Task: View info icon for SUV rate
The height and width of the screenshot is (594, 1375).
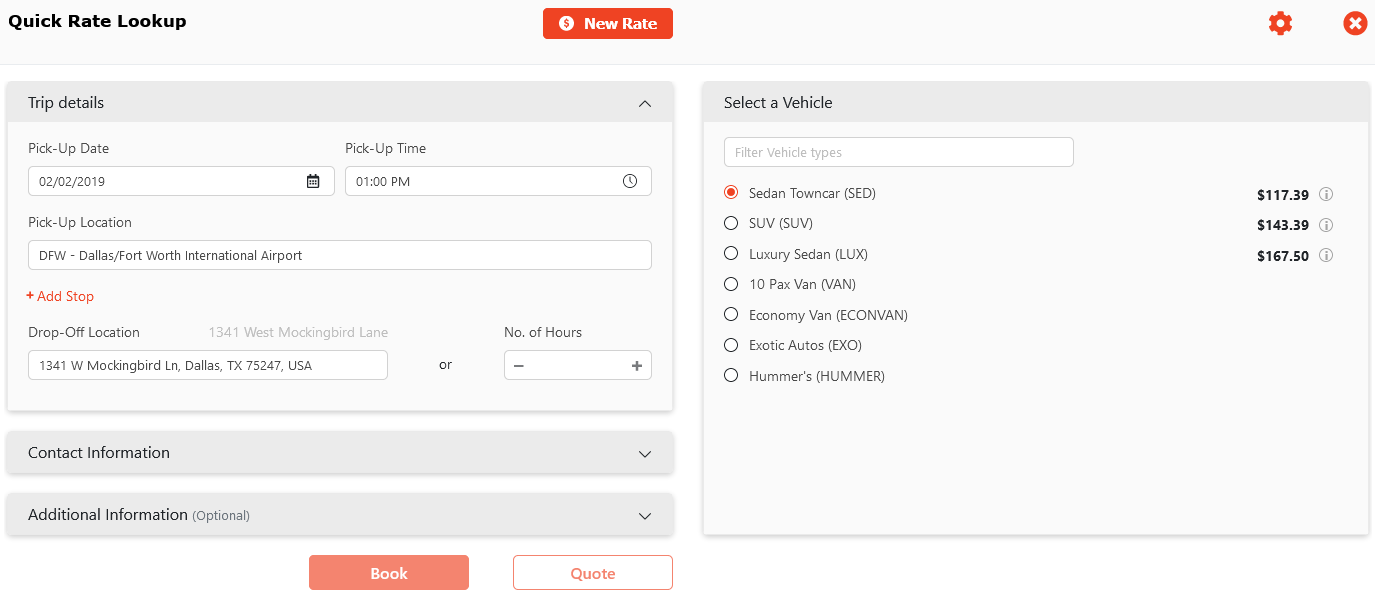Action: (1326, 225)
